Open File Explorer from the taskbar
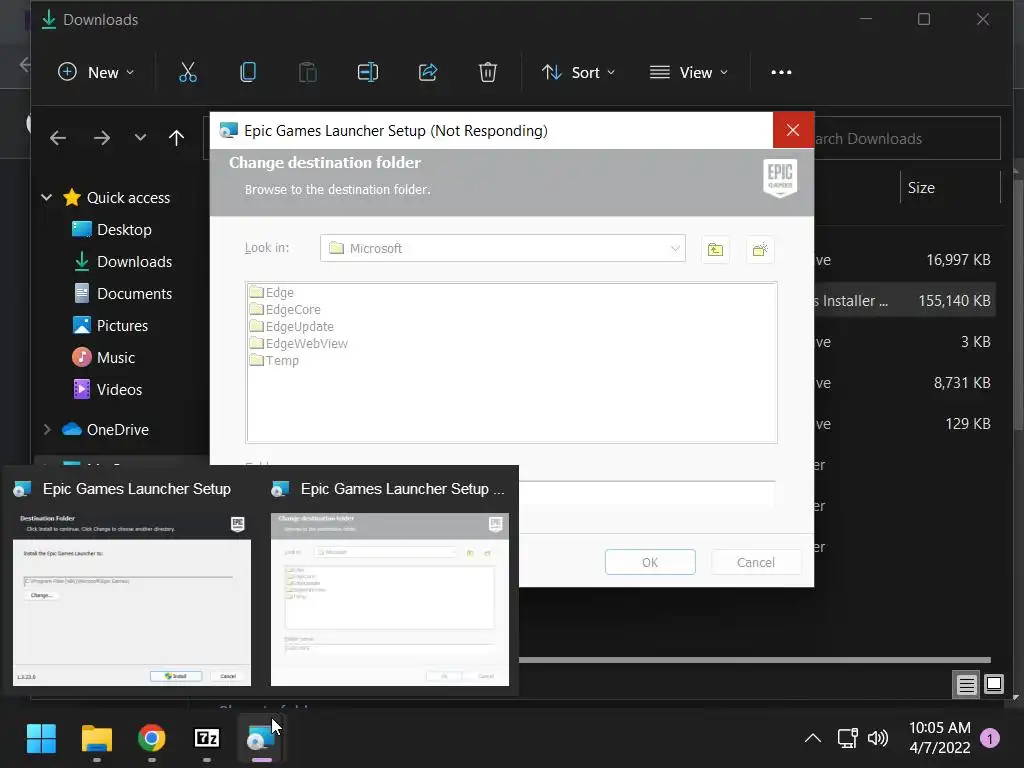This screenshot has width=1024, height=768. point(97,739)
